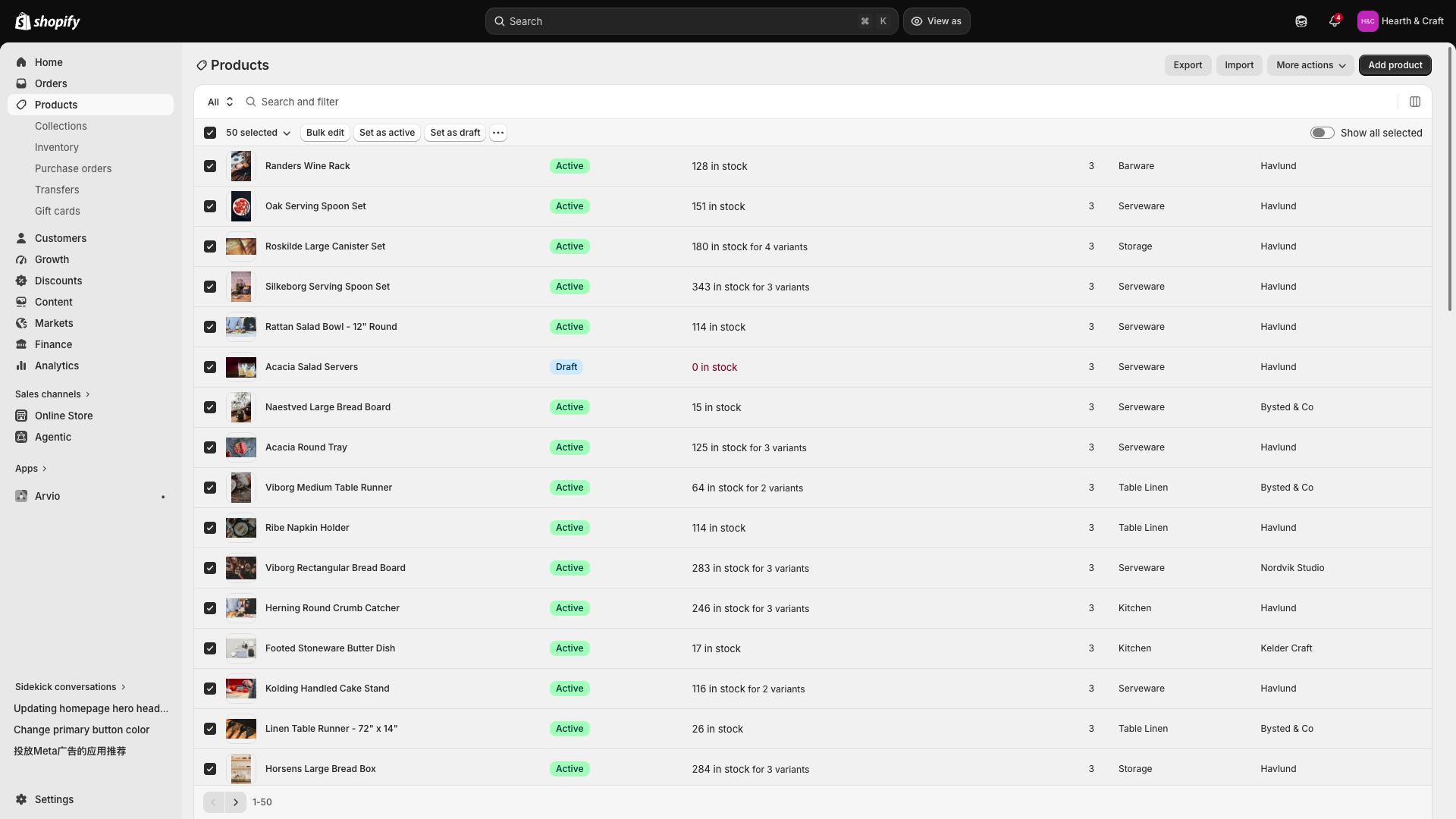Open Gift cards in sidebar
This screenshot has height=819, width=1456.
point(58,211)
